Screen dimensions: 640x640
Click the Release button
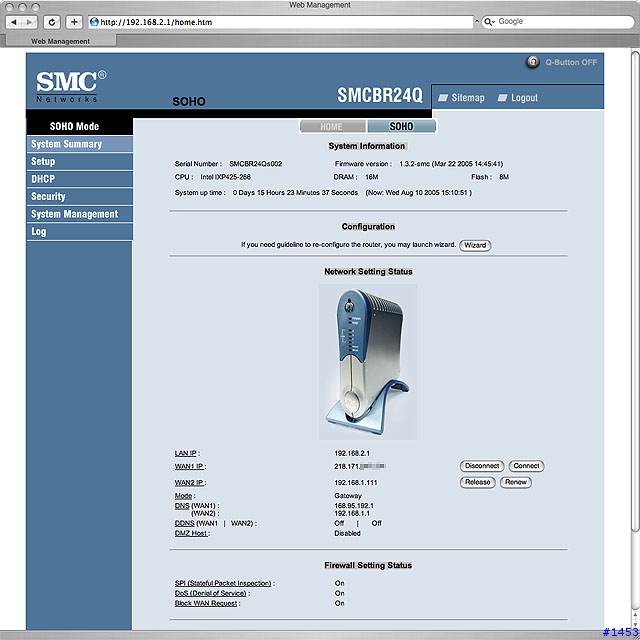478,482
